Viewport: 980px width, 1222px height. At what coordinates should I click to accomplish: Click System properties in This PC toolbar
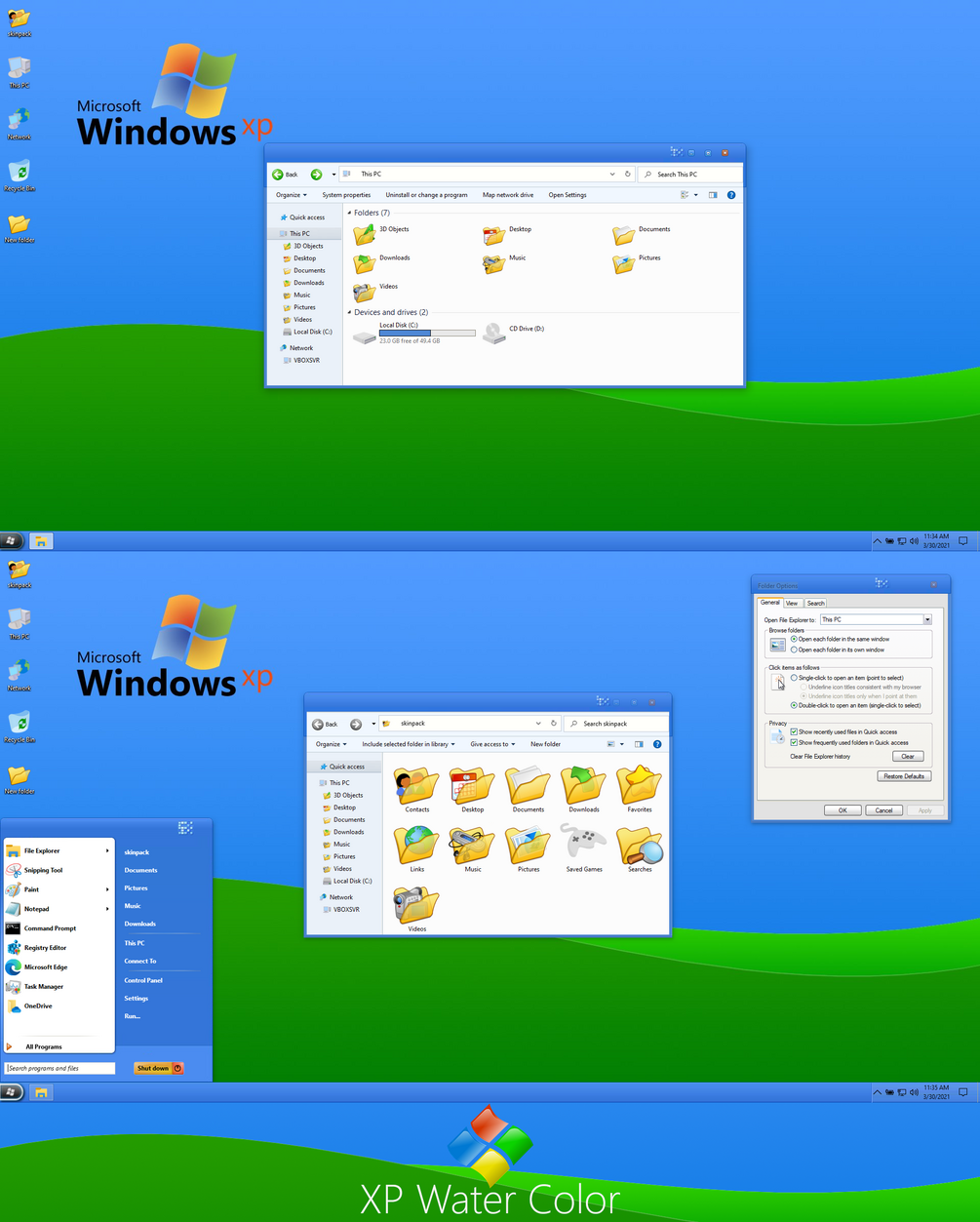[346, 195]
